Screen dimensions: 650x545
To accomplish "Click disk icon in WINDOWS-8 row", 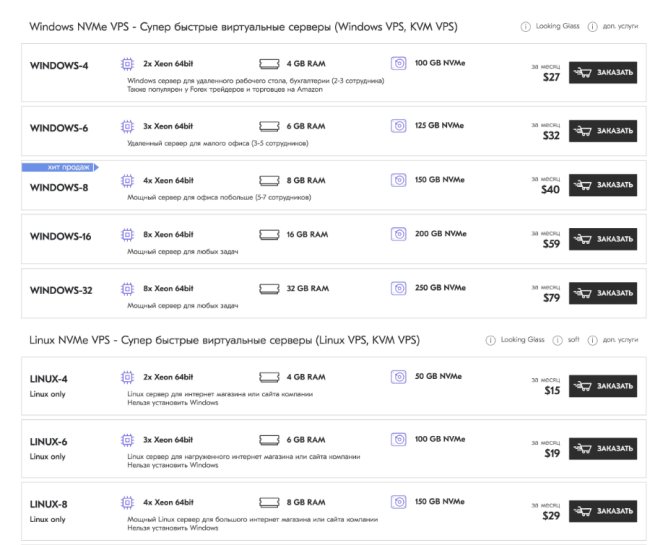I will [x=399, y=180].
